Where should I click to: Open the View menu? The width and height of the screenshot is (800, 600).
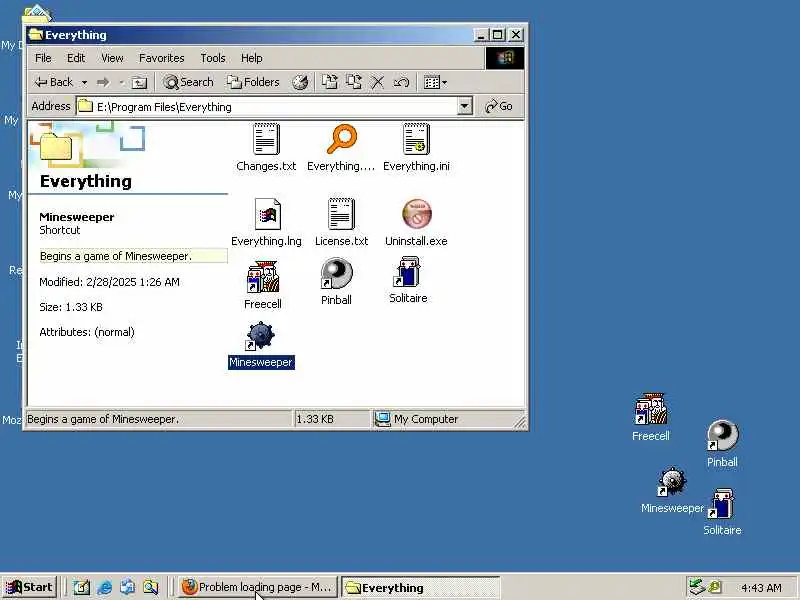point(112,58)
